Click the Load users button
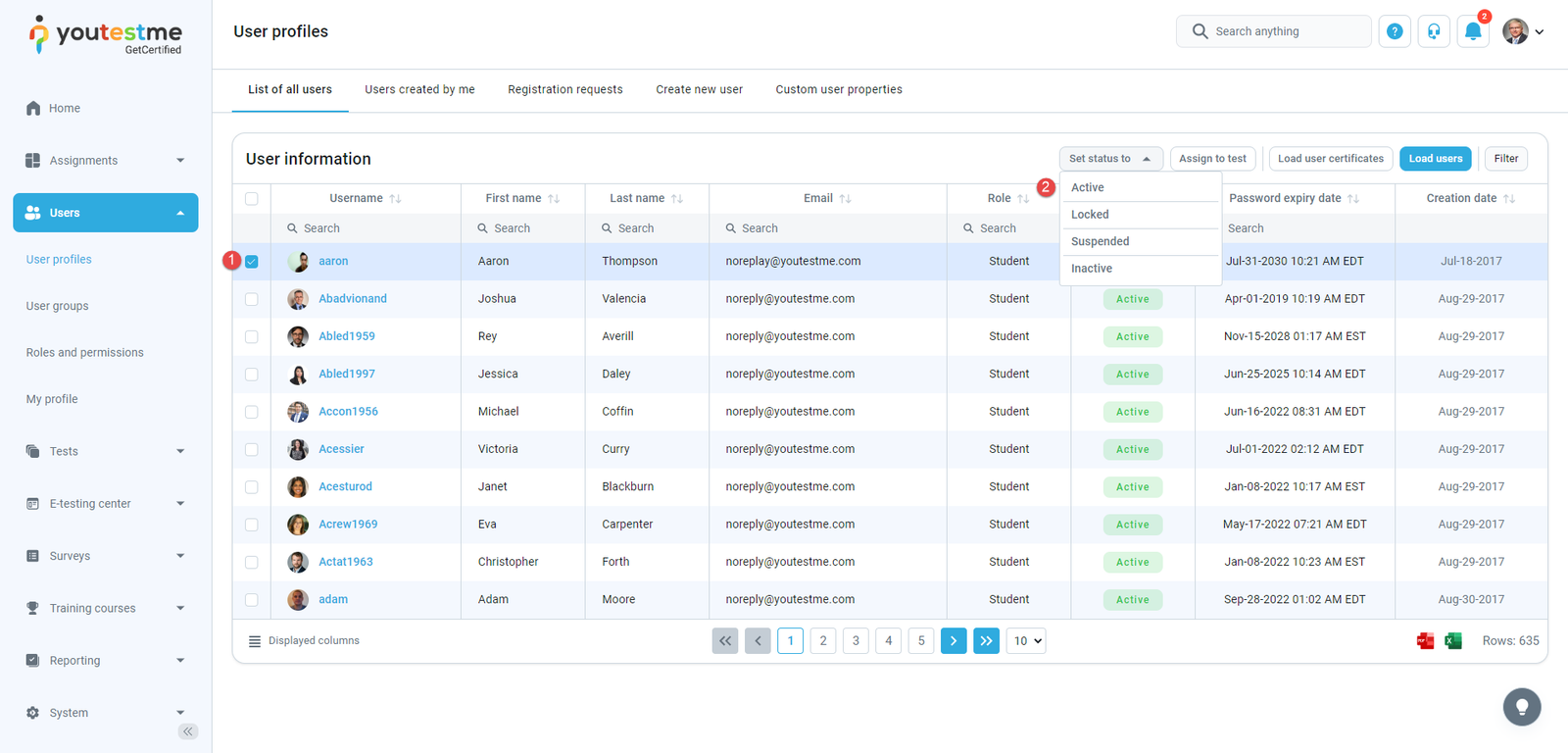The image size is (1568, 753). click(1435, 159)
